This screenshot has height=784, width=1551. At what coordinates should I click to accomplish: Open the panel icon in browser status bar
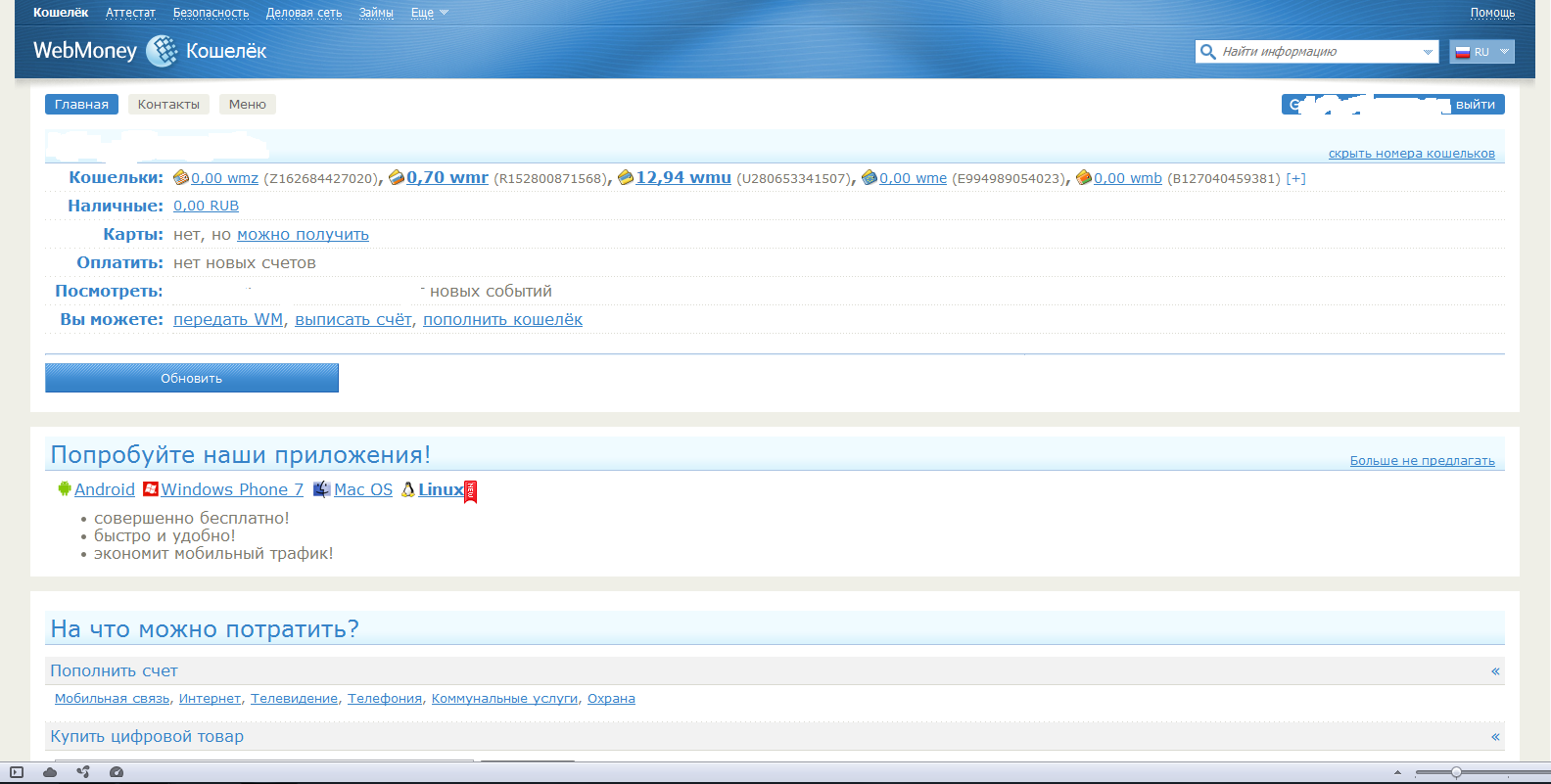click(x=17, y=772)
